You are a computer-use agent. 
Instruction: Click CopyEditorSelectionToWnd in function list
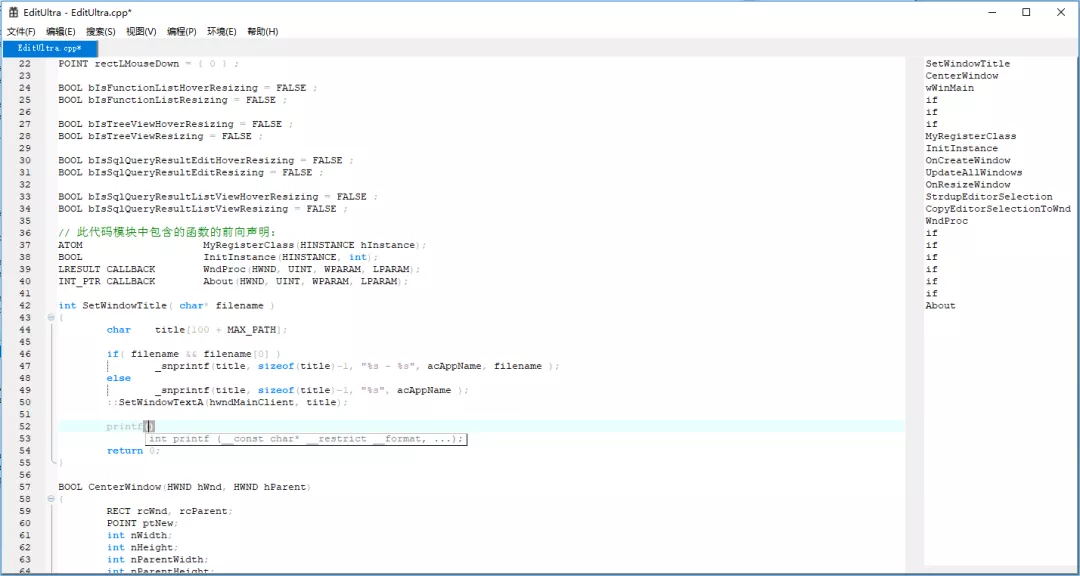997,209
